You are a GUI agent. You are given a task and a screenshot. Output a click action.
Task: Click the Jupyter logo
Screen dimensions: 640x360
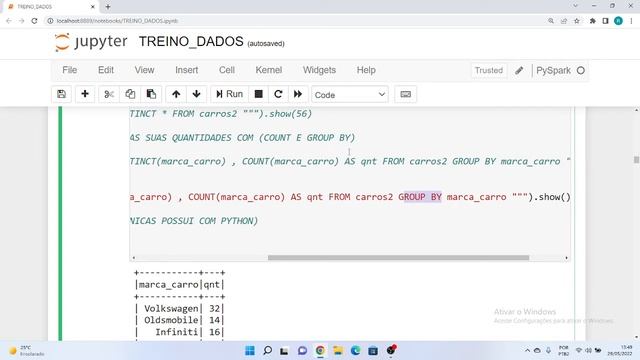[91, 42]
